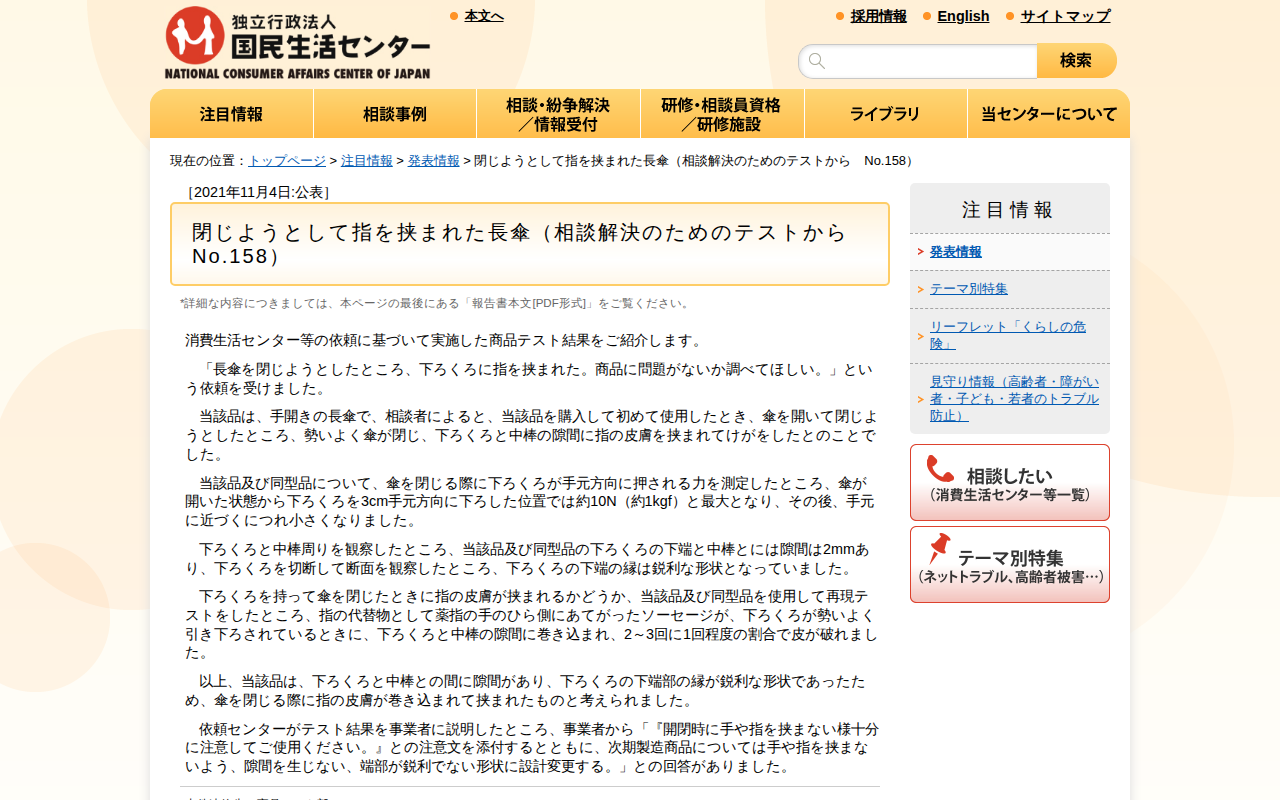Click the search input field
Image resolution: width=1280 pixels, height=800 pixels.
point(918,61)
